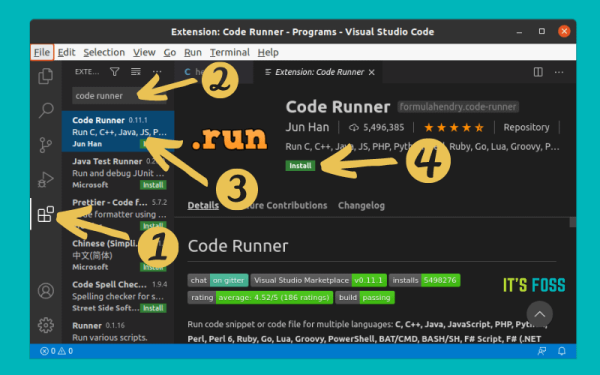The height and width of the screenshot is (375, 600).
Task: Open the View menu
Action: pos(144,52)
